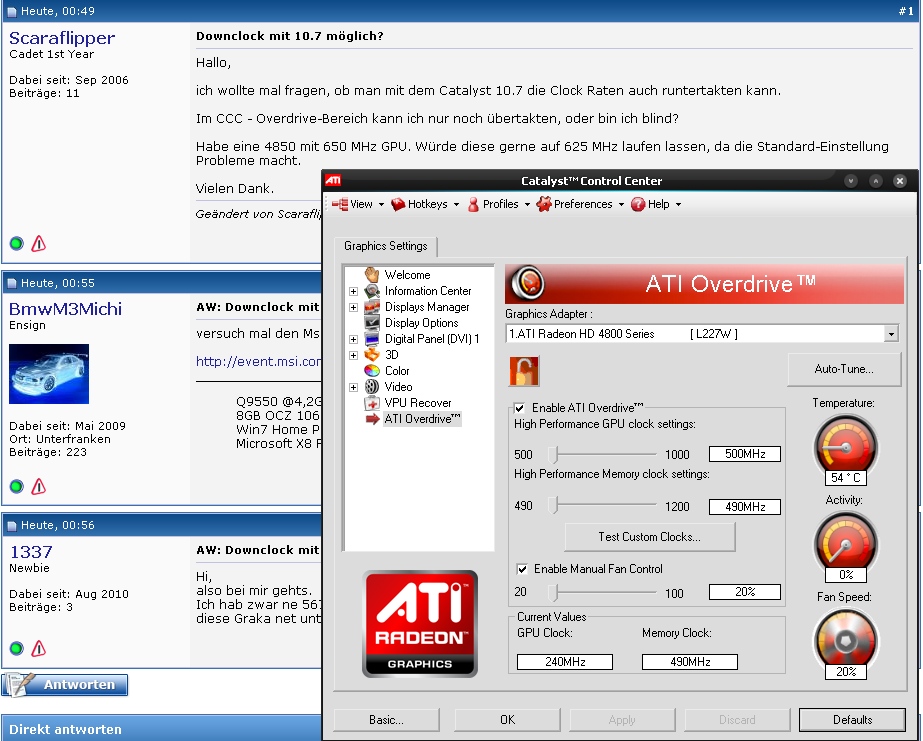
Task: Click Scaraflipper's green online status icon
Action: click(16, 243)
